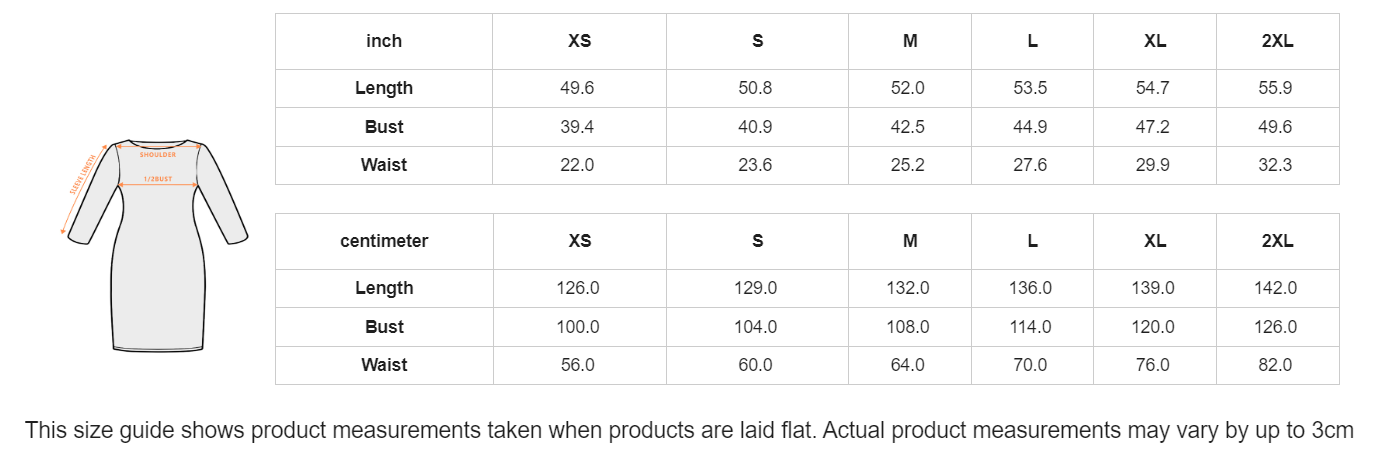Click XL column header in centimeter table
The height and width of the screenshot is (462, 1393).
tap(1155, 241)
